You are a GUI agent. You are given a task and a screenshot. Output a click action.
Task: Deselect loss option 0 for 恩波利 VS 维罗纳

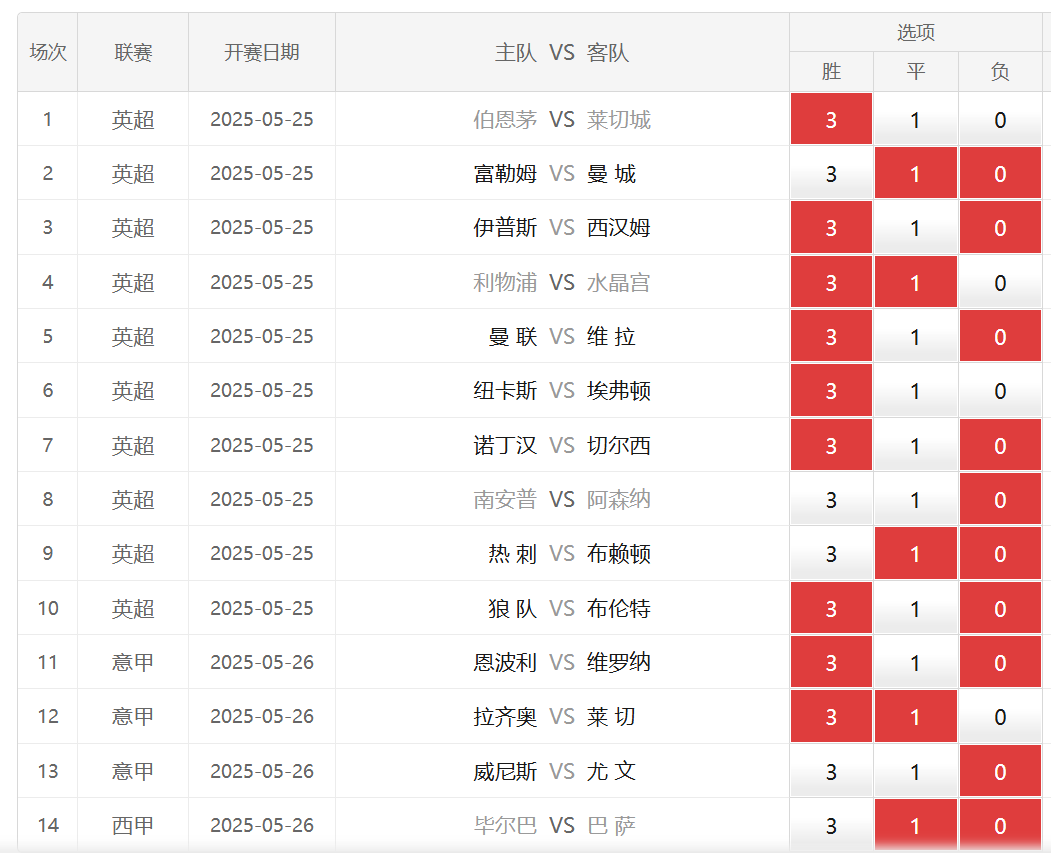1000,662
